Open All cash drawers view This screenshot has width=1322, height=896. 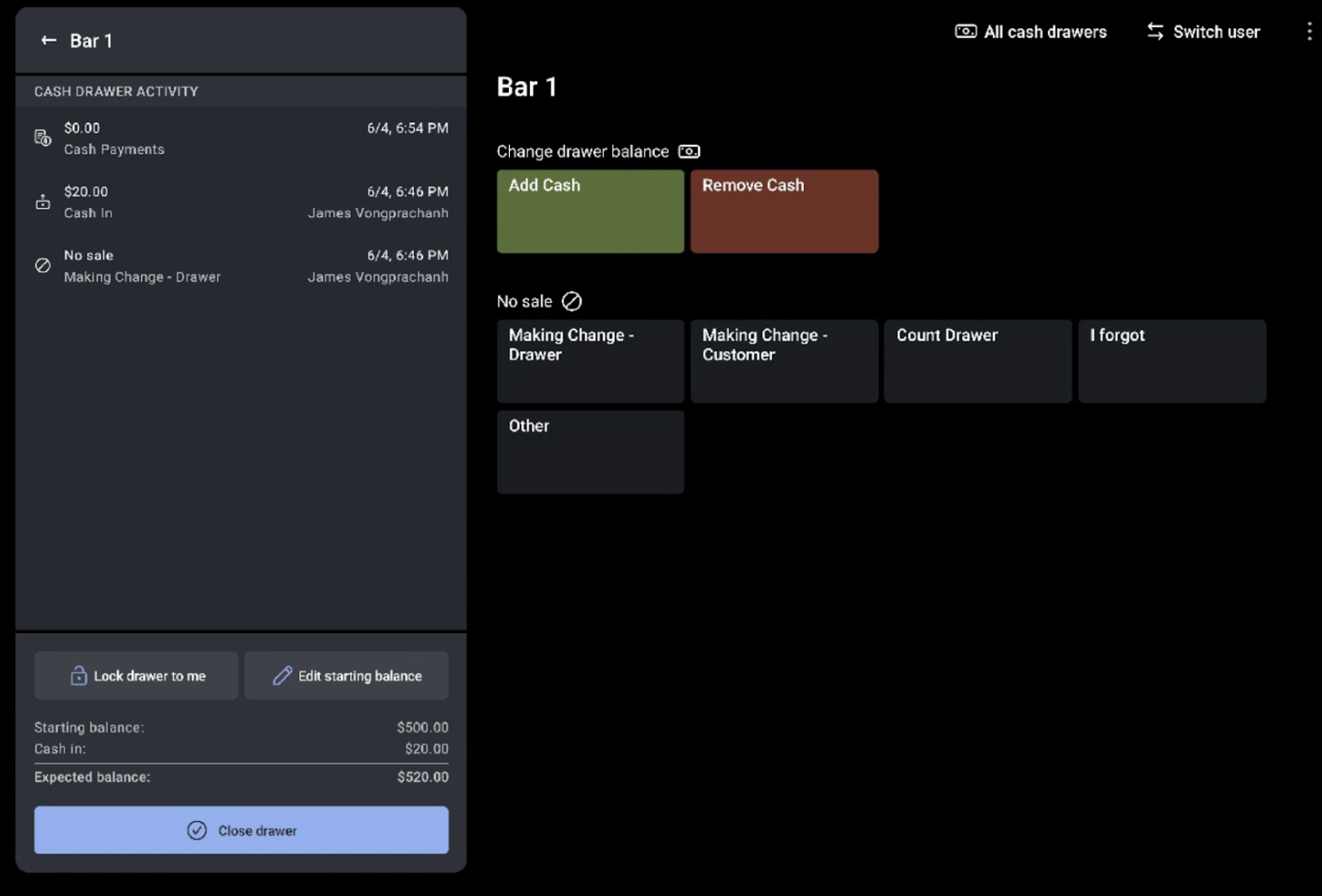click(x=1031, y=33)
